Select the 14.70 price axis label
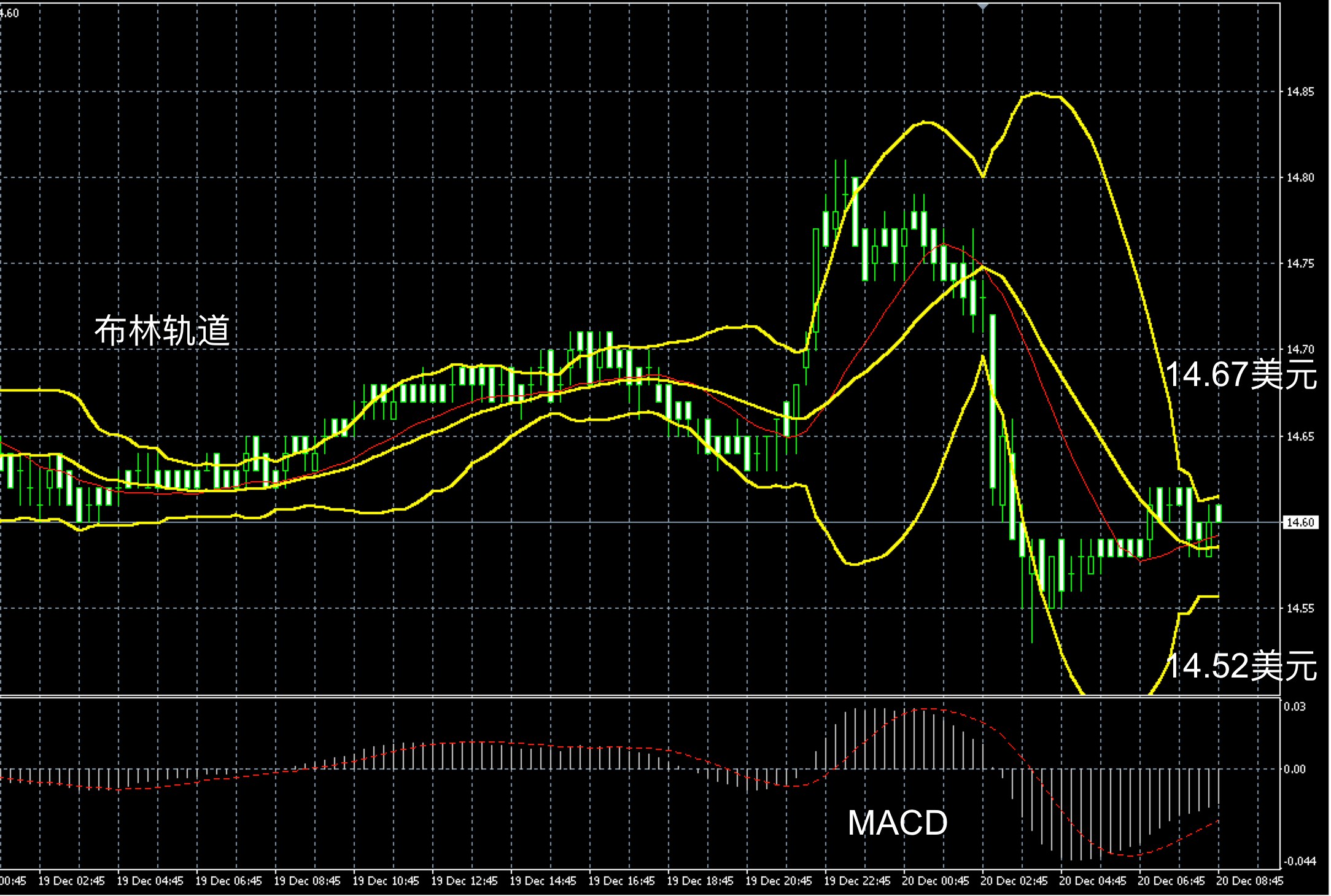The image size is (1331, 896). click(1300, 350)
